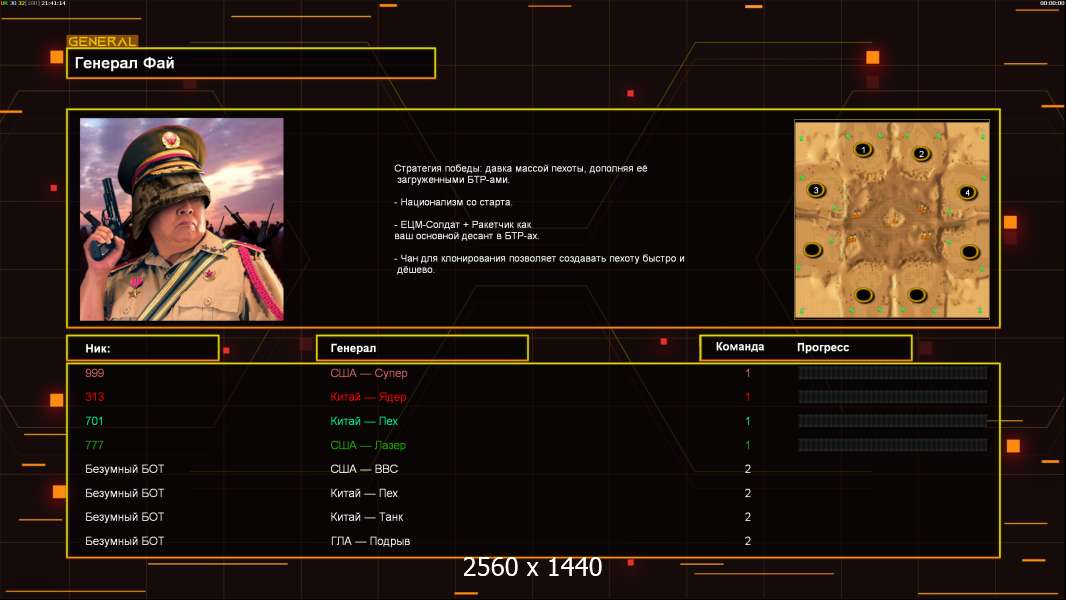Click "США — Супер" general entry
This screenshot has height=600, width=1066.
coord(368,373)
